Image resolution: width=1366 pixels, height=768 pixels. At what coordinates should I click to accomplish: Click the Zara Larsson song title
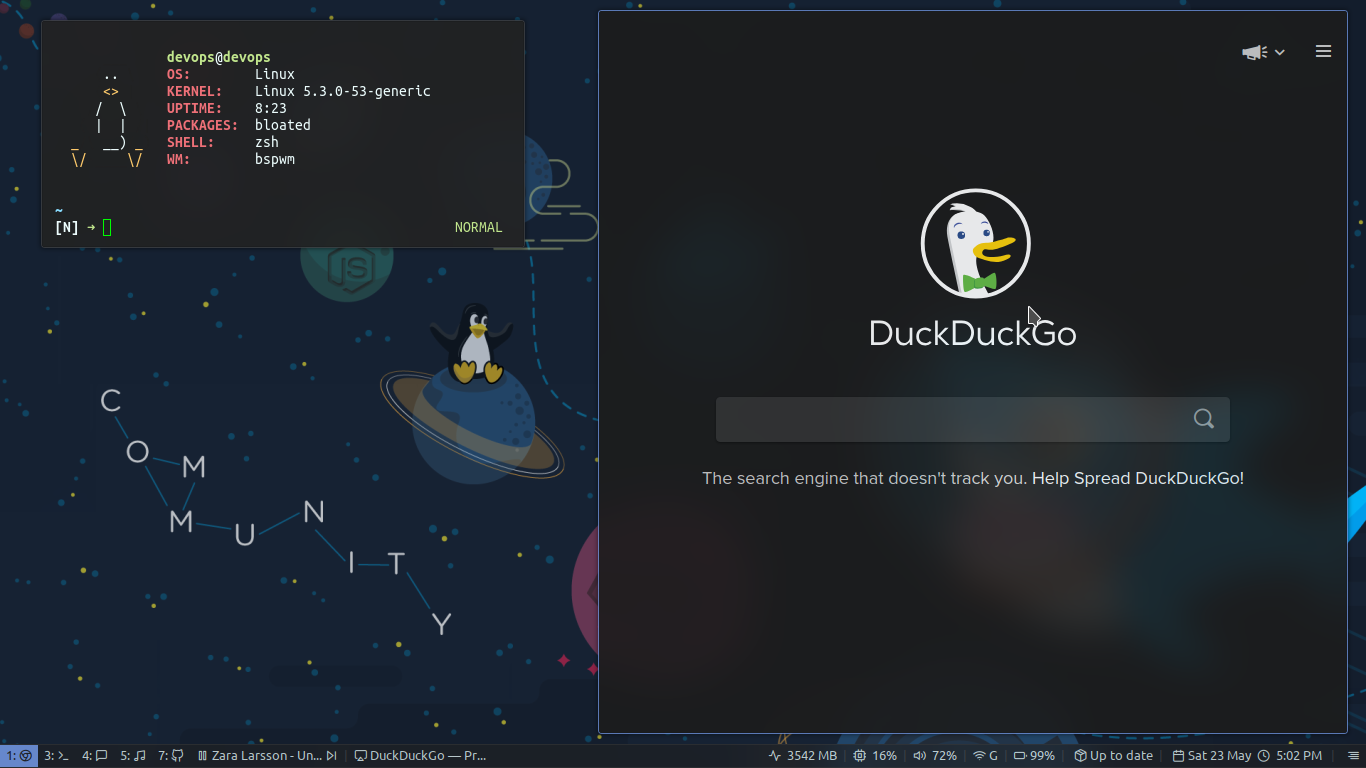click(x=267, y=756)
